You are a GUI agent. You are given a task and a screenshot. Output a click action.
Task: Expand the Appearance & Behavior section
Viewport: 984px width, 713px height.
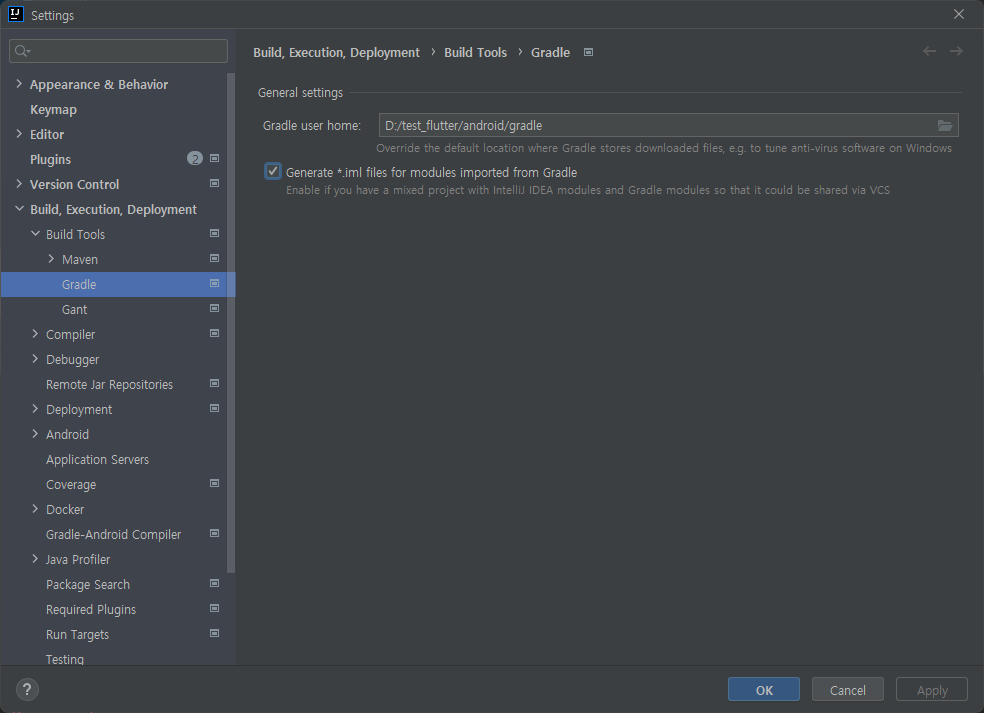pos(19,84)
